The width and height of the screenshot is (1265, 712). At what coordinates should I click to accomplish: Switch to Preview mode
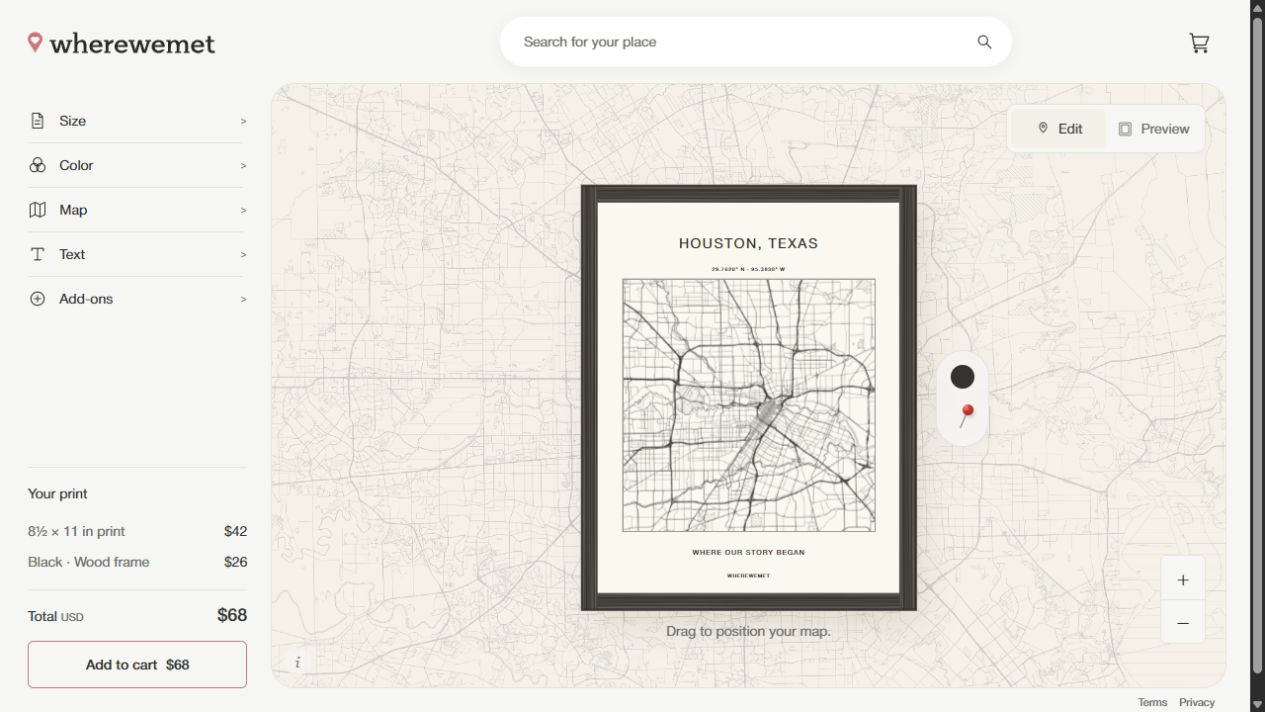(x=1154, y=129)
